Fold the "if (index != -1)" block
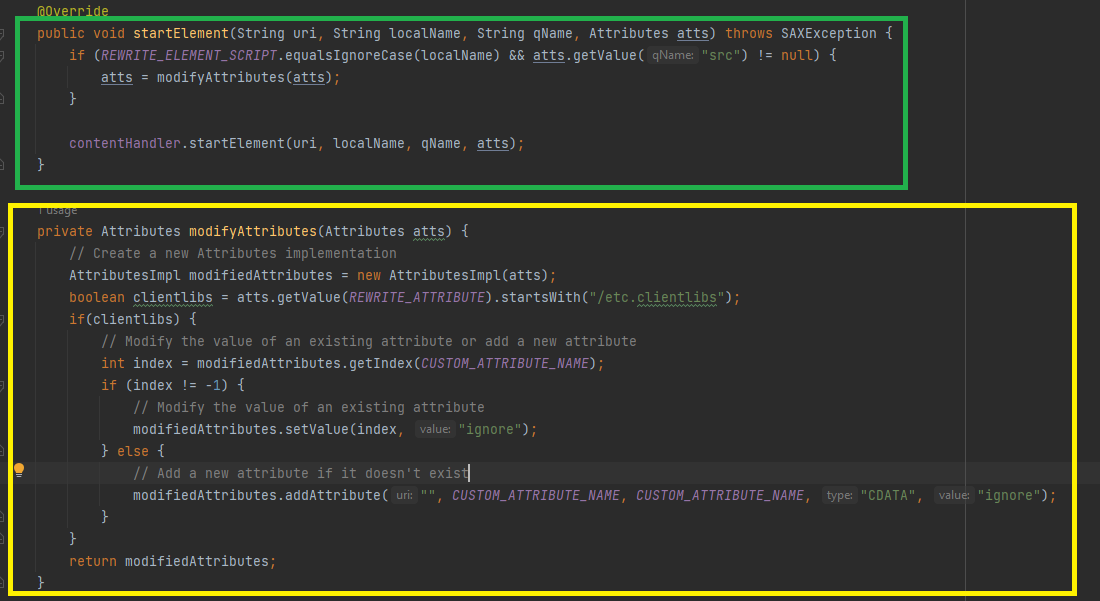 (4, 385)
